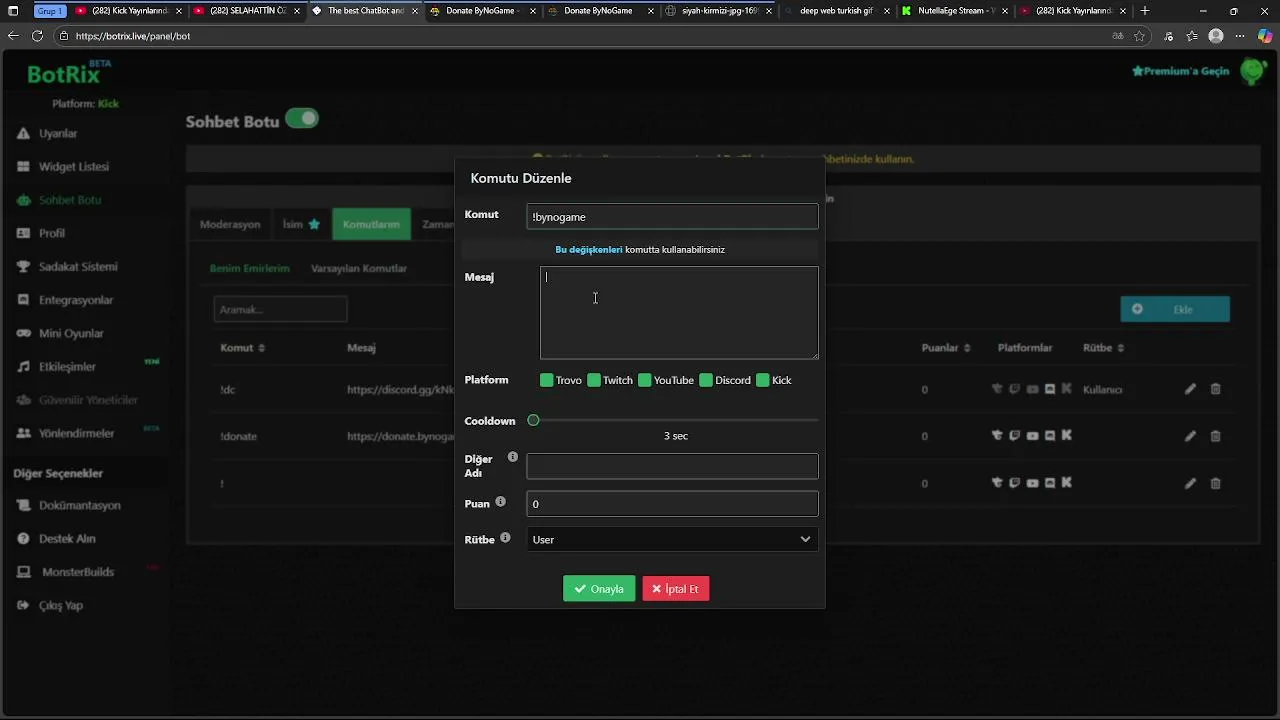Screen dimensions: 1280x720
Task: Go back with browser back arrow
Action: click(13, 36)
